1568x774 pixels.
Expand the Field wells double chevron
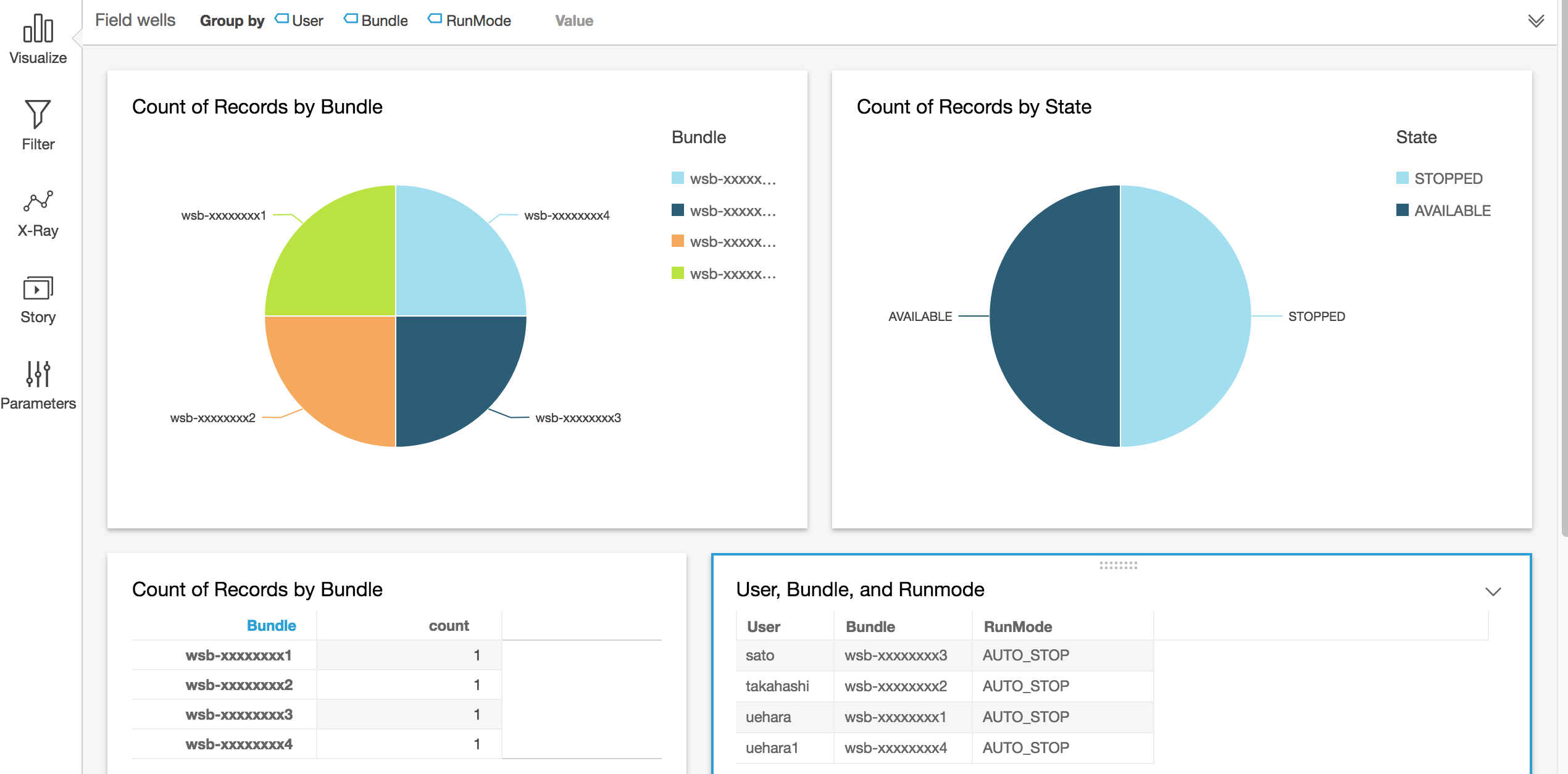[x=1537, y=21]
